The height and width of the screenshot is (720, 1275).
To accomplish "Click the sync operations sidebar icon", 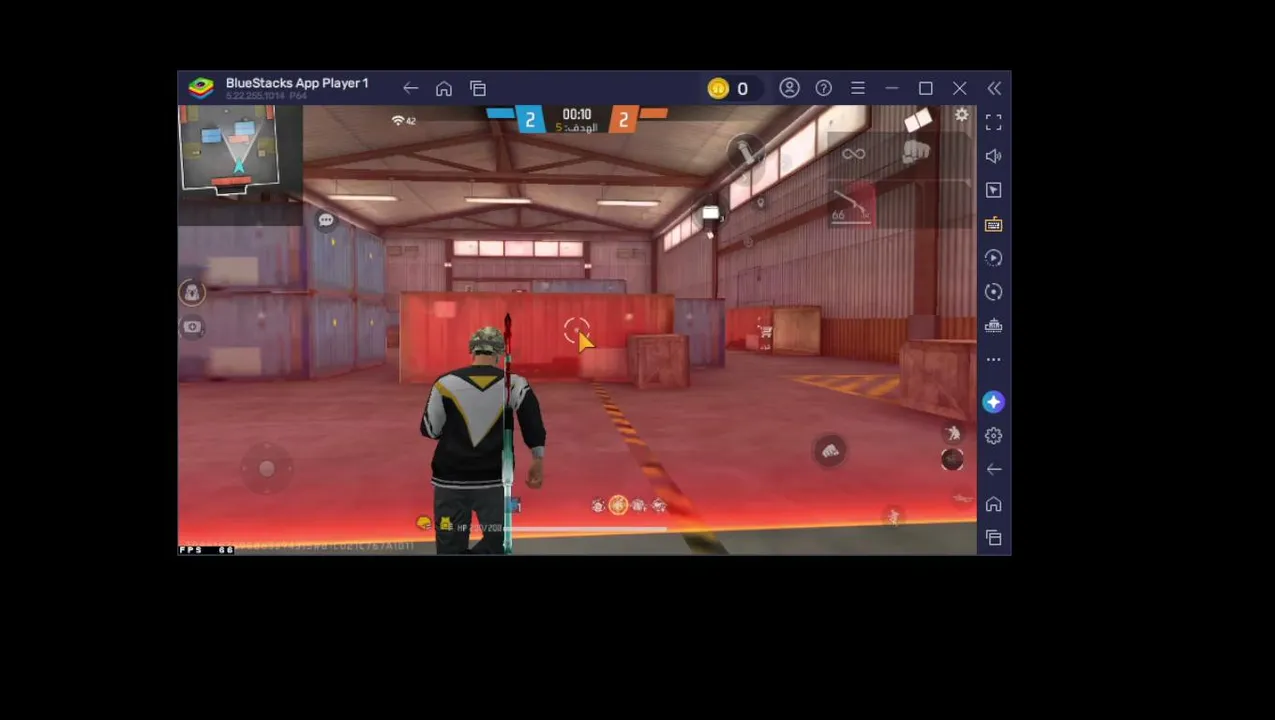I will 993,292.
